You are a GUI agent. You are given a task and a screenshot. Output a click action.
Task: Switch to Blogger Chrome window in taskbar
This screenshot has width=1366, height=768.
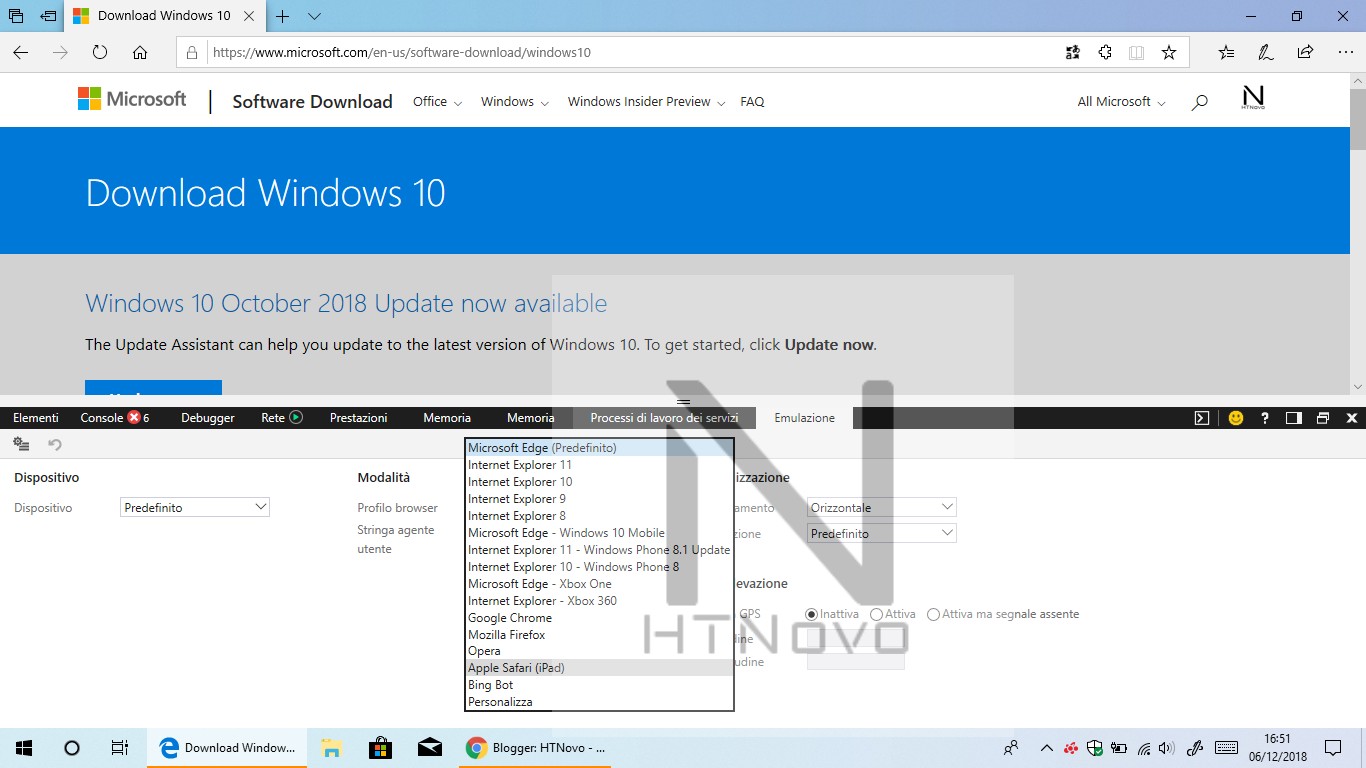point(536,747)
